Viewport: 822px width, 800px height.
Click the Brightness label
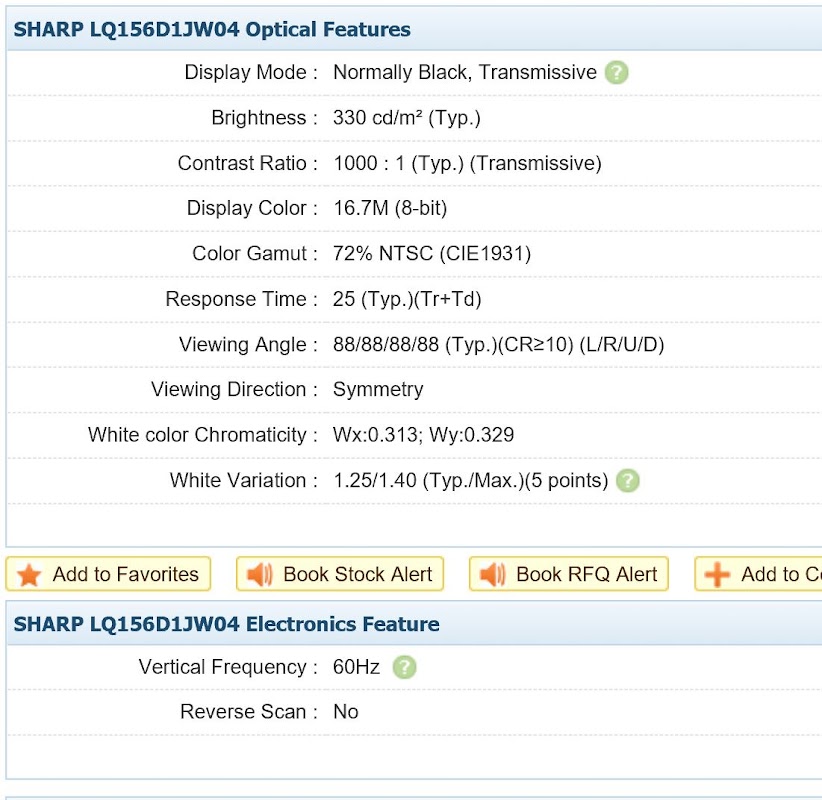coord(259,118)
